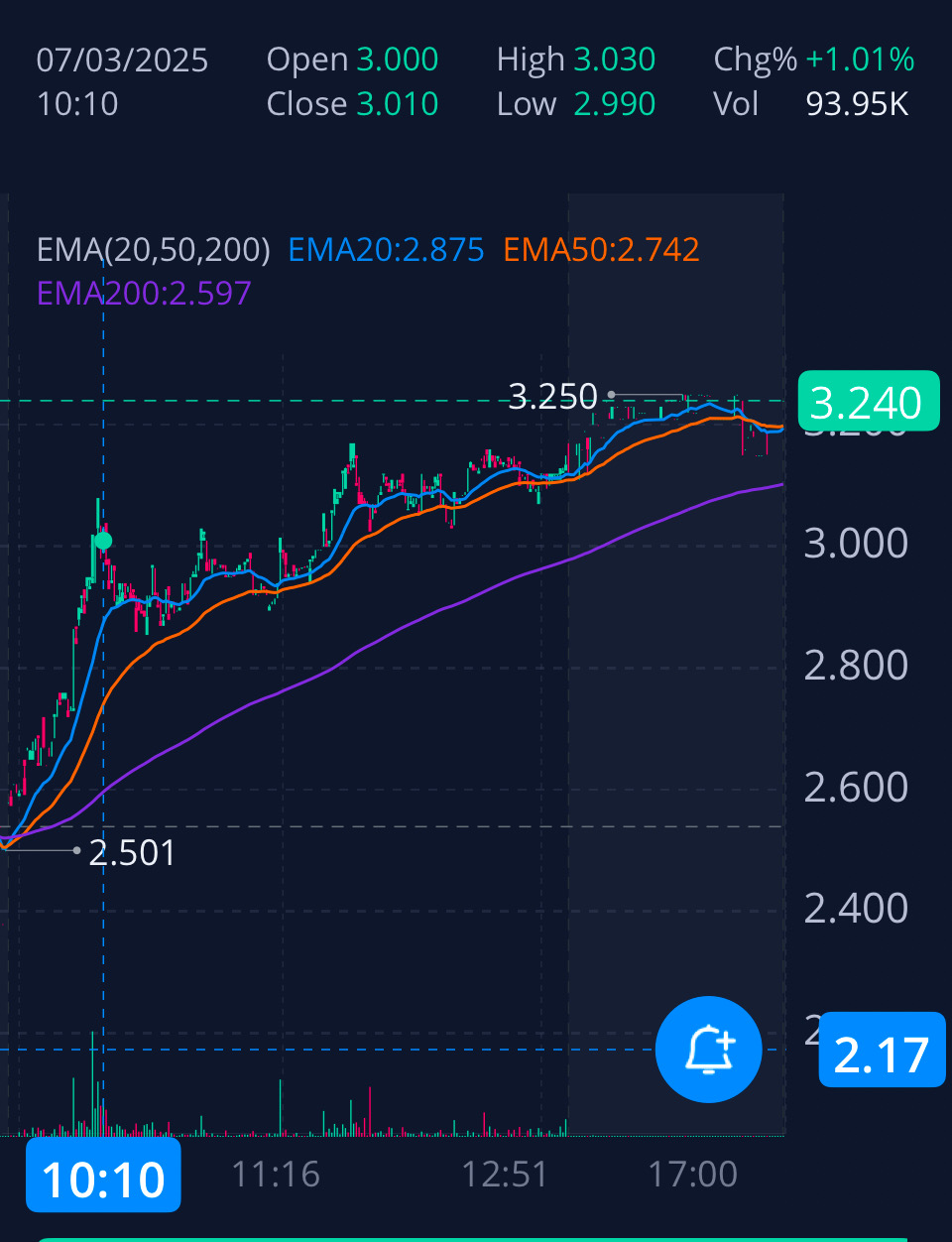This screenshot has height=1242, width=952.
Task: Tap the Open 3.000 value
Action: pos(352,60)
